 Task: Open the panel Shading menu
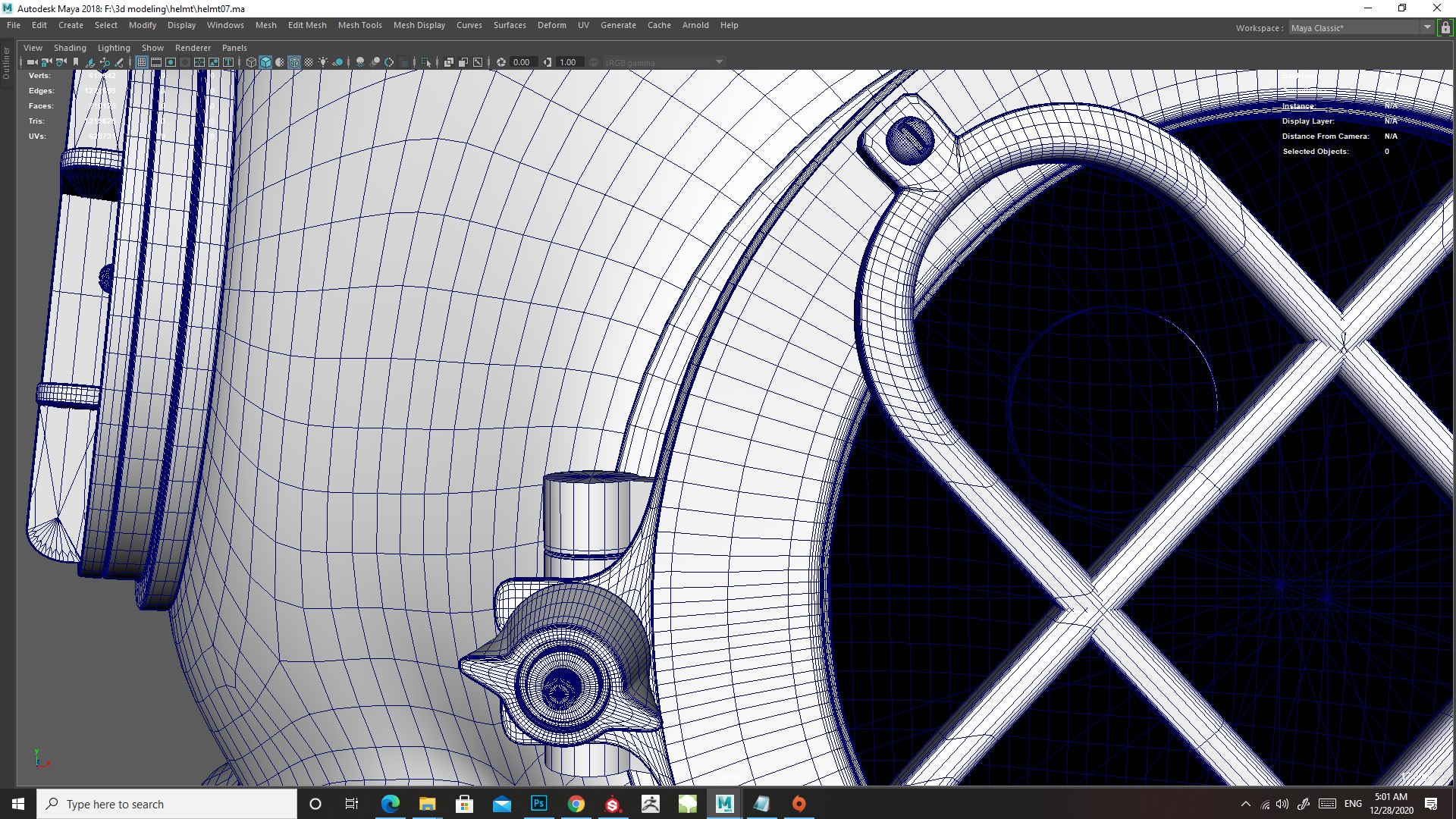pyautogui.click(x=70, y=48)
